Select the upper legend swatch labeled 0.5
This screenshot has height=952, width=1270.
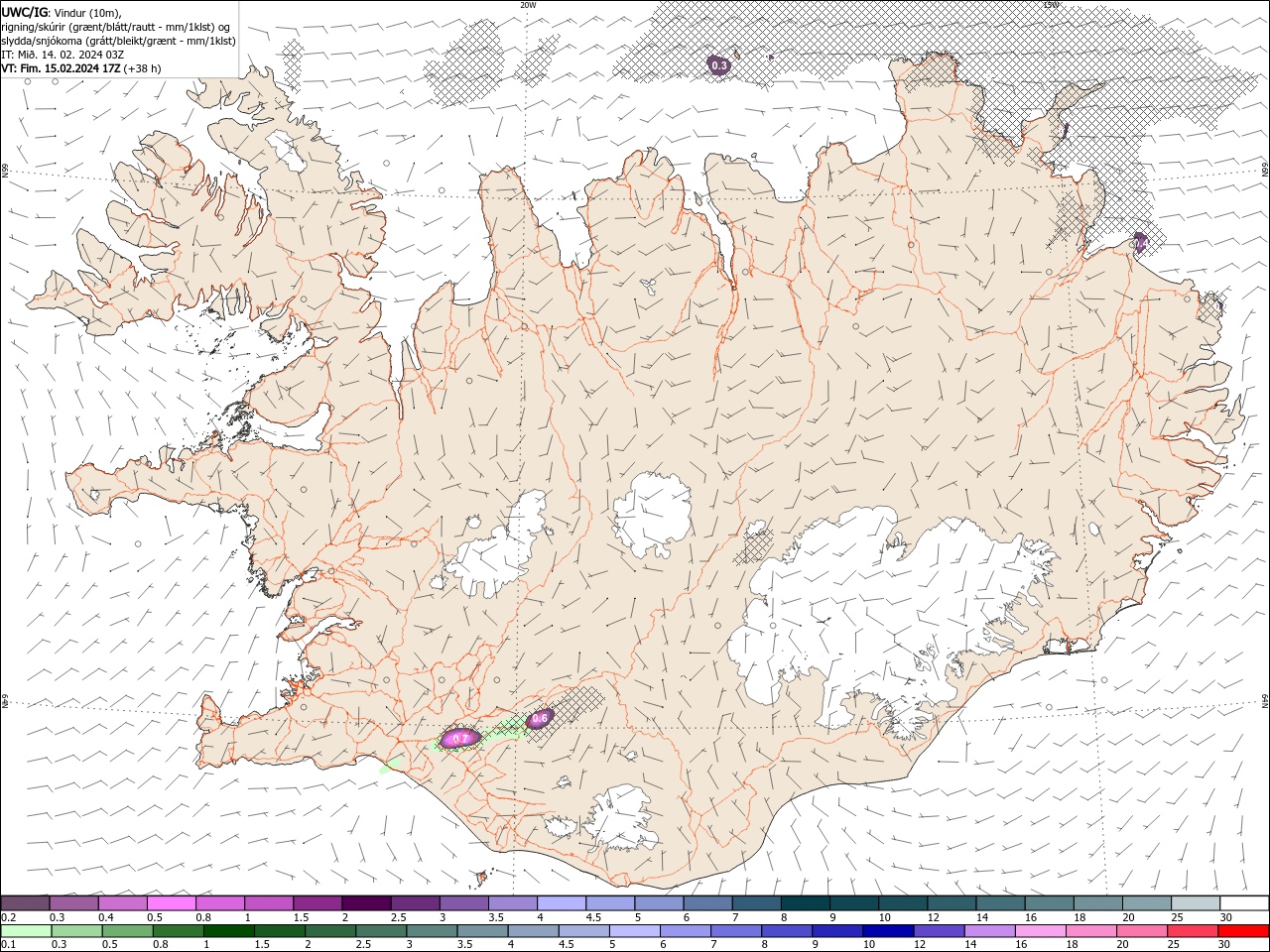172,902
